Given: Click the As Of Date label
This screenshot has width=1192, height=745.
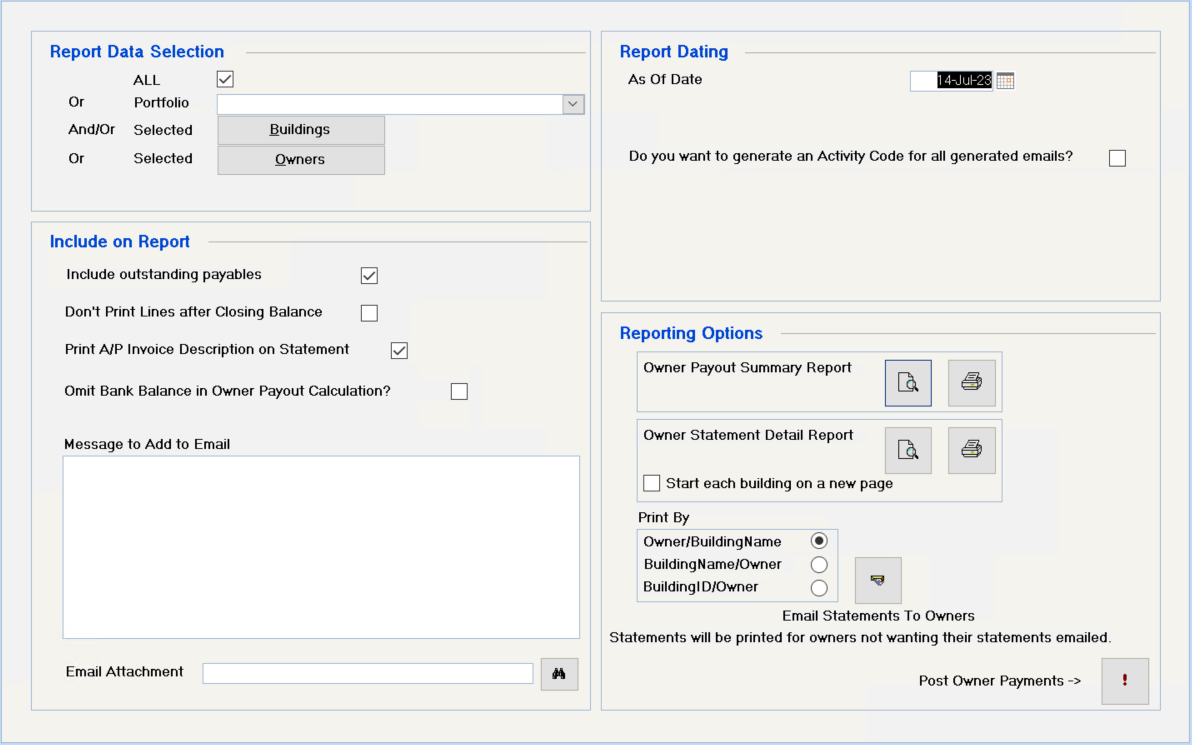Looking at the screenshot, I should click(x=665, y=79).
